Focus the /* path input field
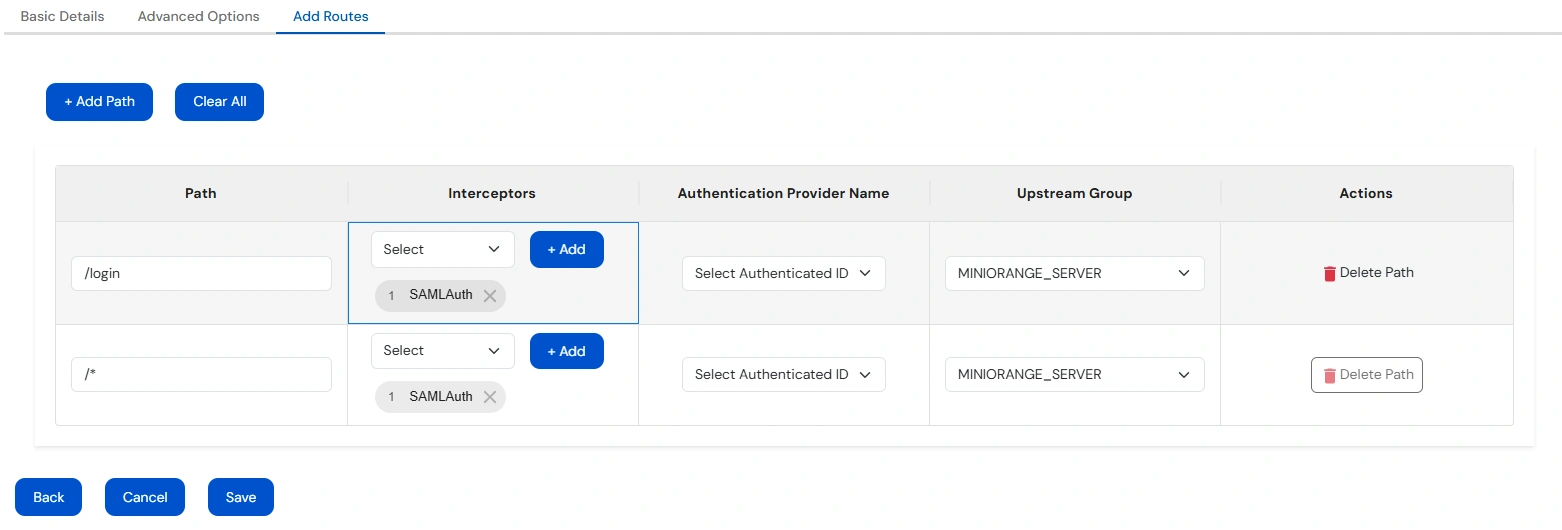 click(201, 374)
